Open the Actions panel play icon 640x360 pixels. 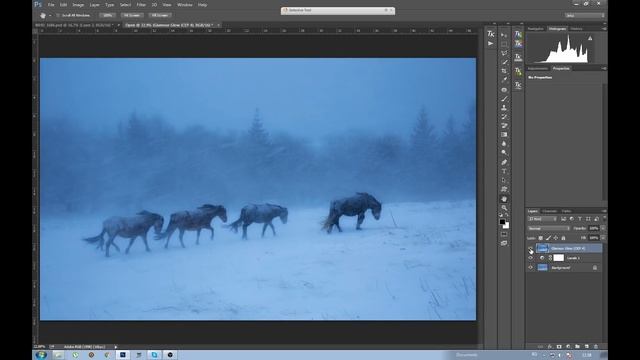coord(491,43)
